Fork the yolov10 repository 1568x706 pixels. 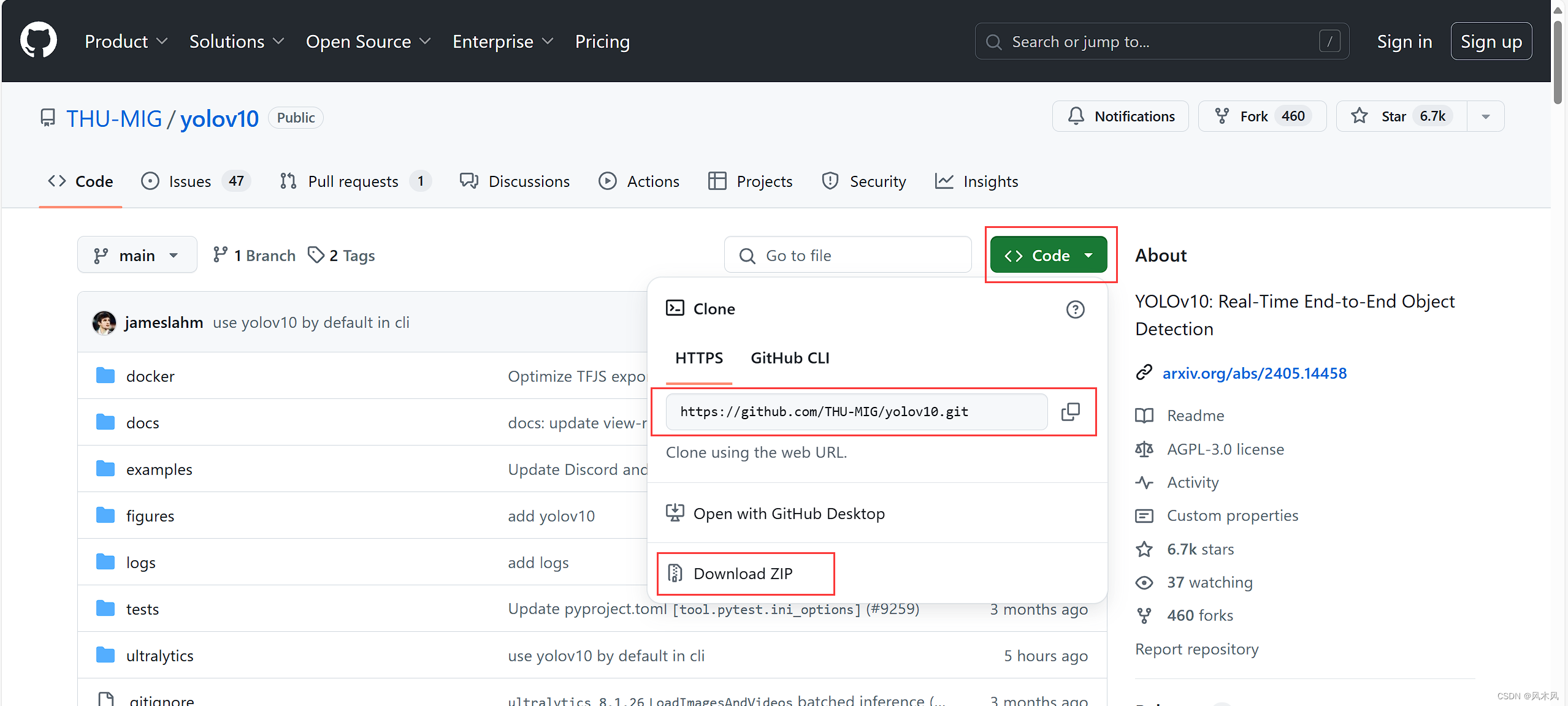point(1262,116)
